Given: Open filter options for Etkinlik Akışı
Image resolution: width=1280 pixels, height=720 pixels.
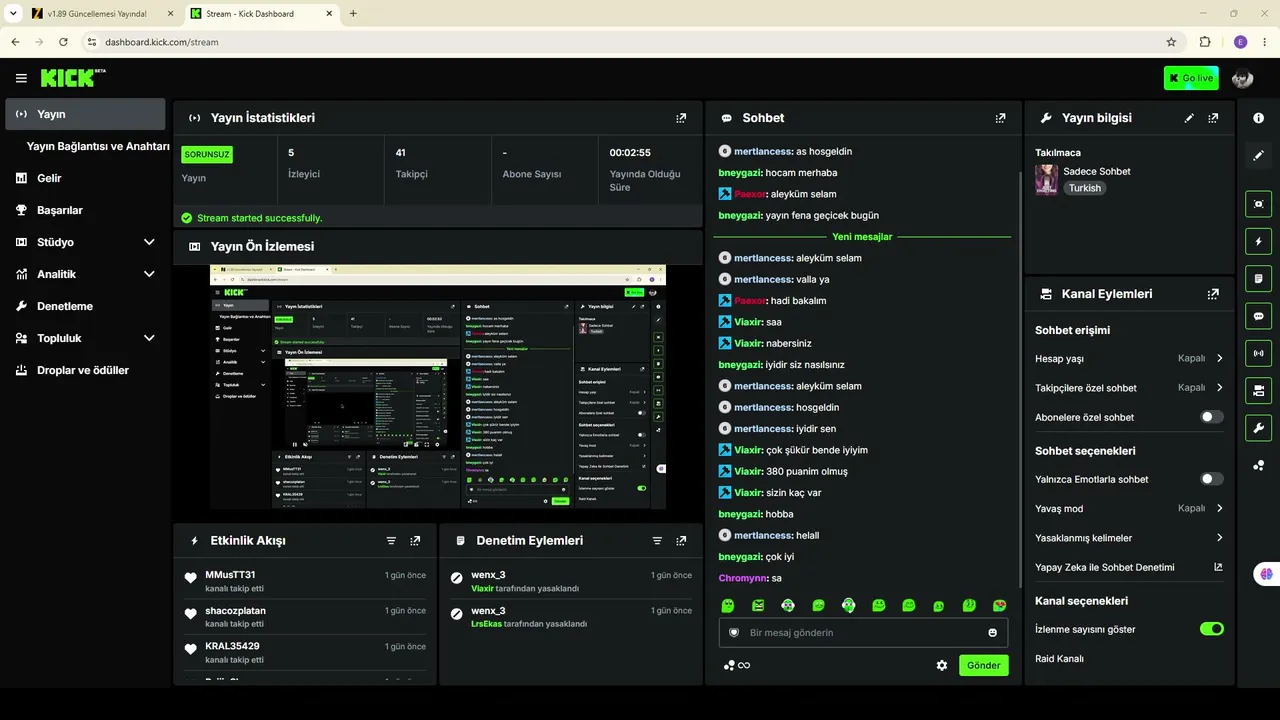Looking at the screenshot, I should 391,541.
